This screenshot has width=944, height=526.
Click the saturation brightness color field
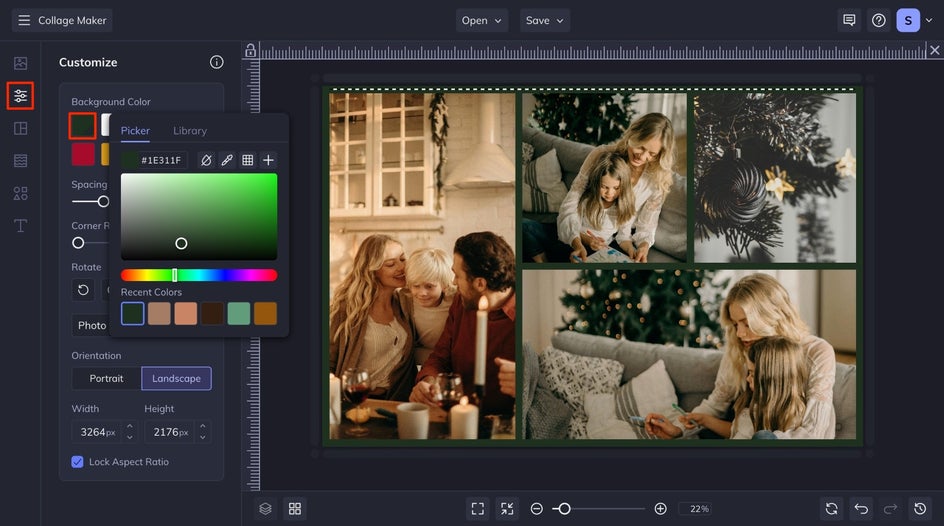pos(199,217)
